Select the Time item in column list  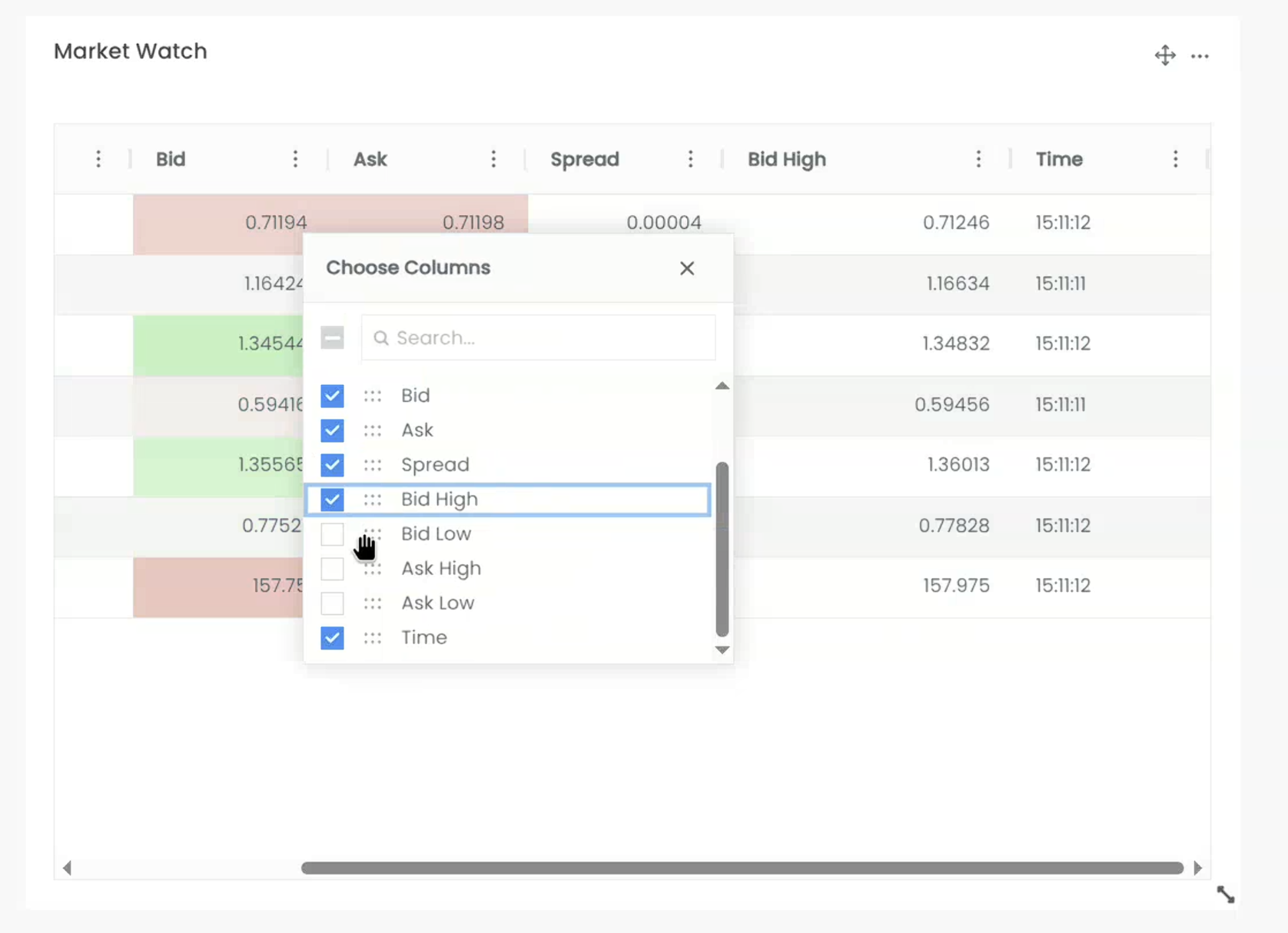[x=423, y=638]
